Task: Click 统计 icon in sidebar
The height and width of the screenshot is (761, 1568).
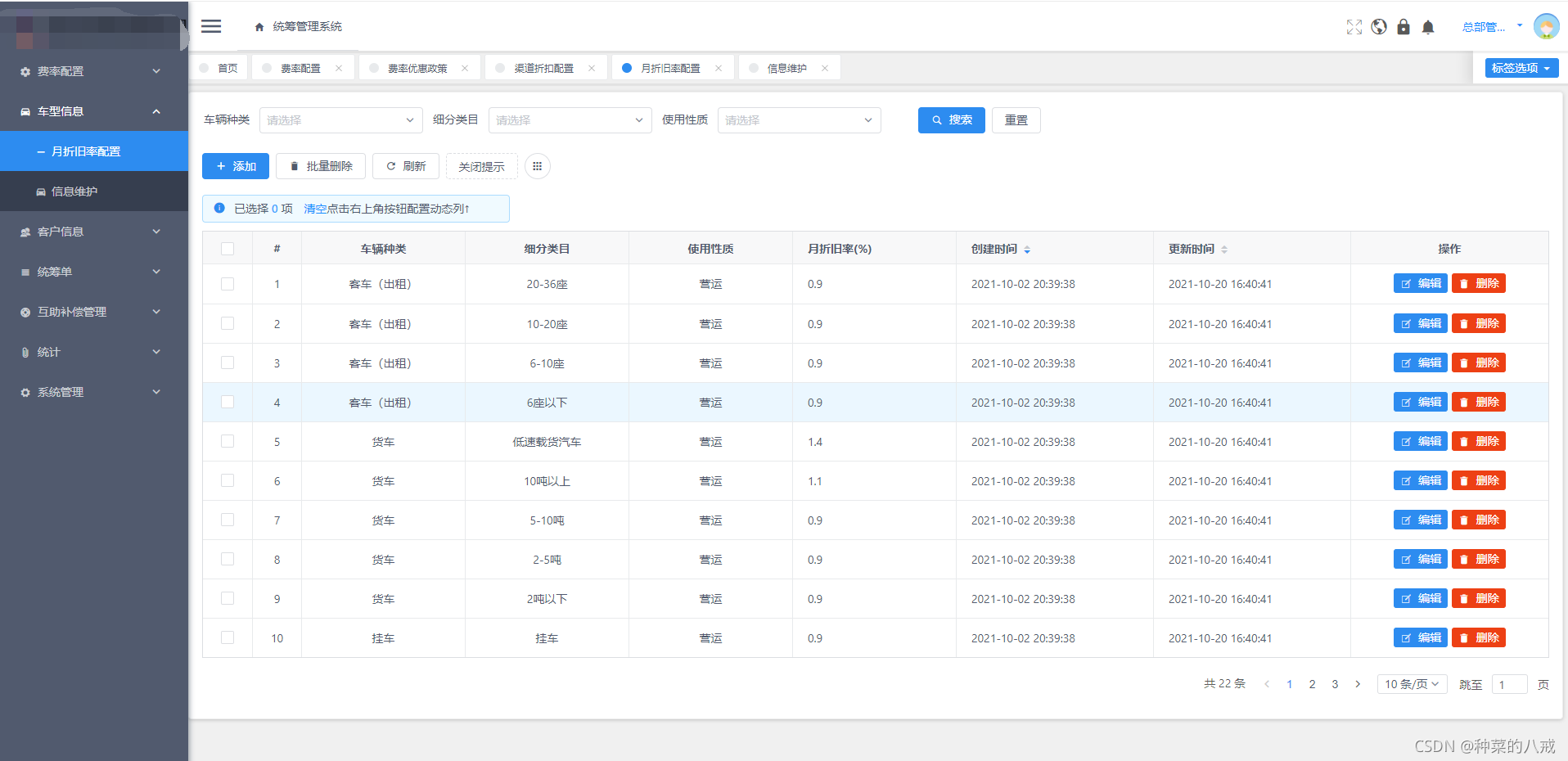Action: click(x=25, y=352)
